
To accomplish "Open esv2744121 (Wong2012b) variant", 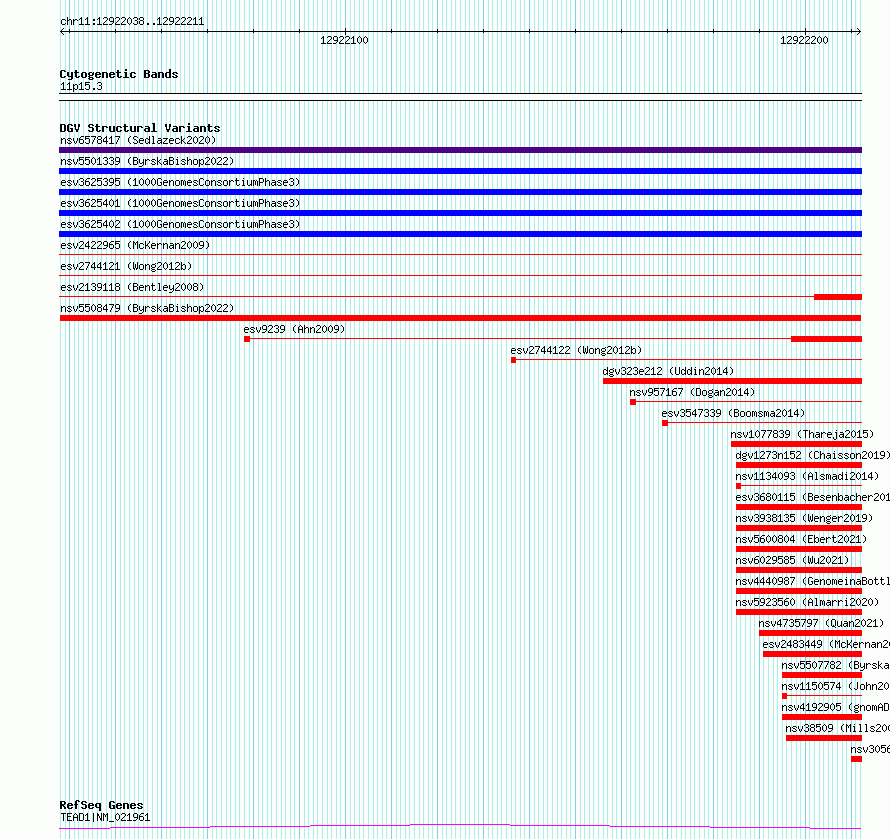I will click(126, 266).
